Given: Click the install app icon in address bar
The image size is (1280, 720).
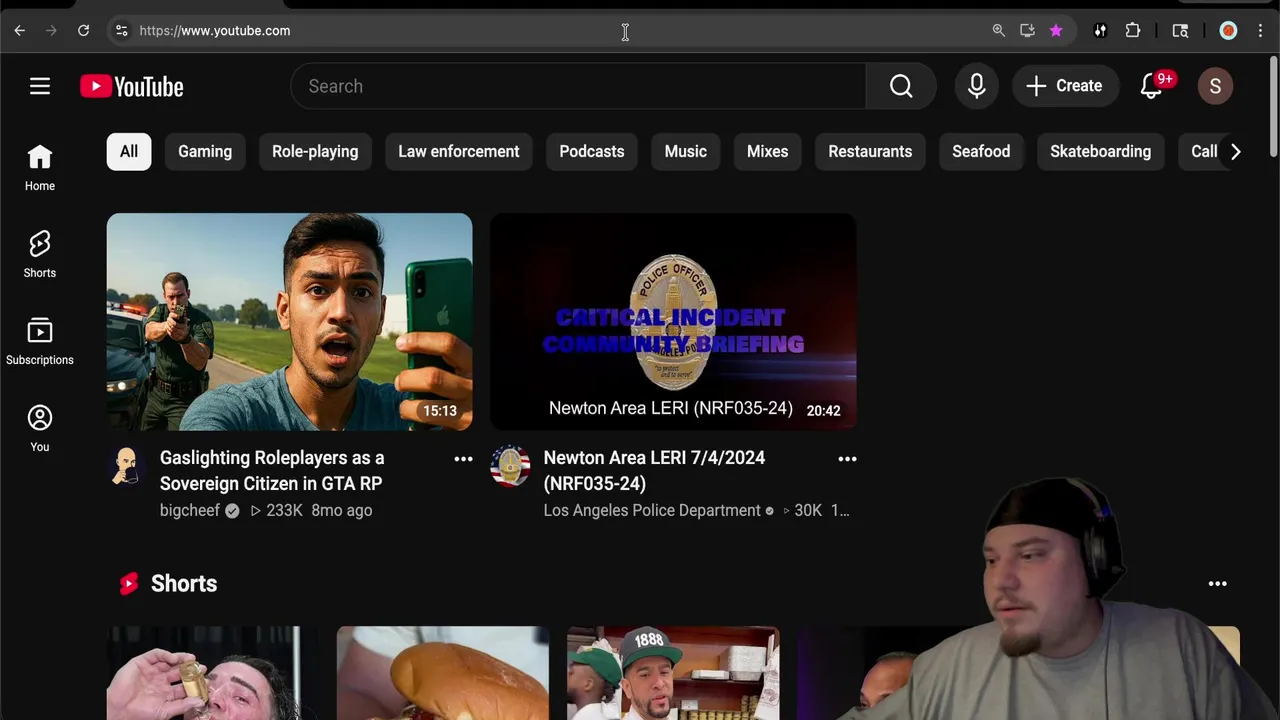Looking at the screenshot, I should (x=1027, y=31).
